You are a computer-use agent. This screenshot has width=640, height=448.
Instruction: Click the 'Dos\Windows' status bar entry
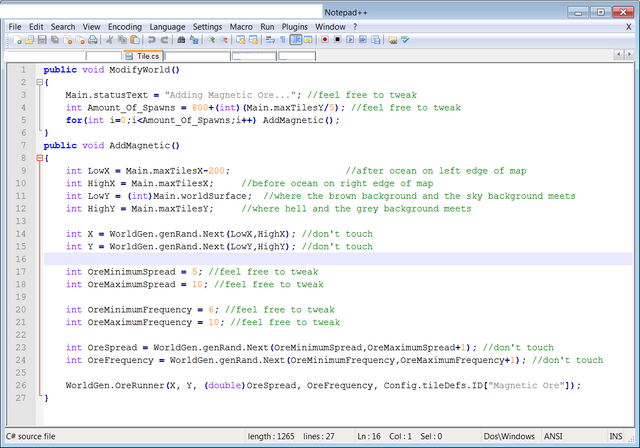(509, 436)
